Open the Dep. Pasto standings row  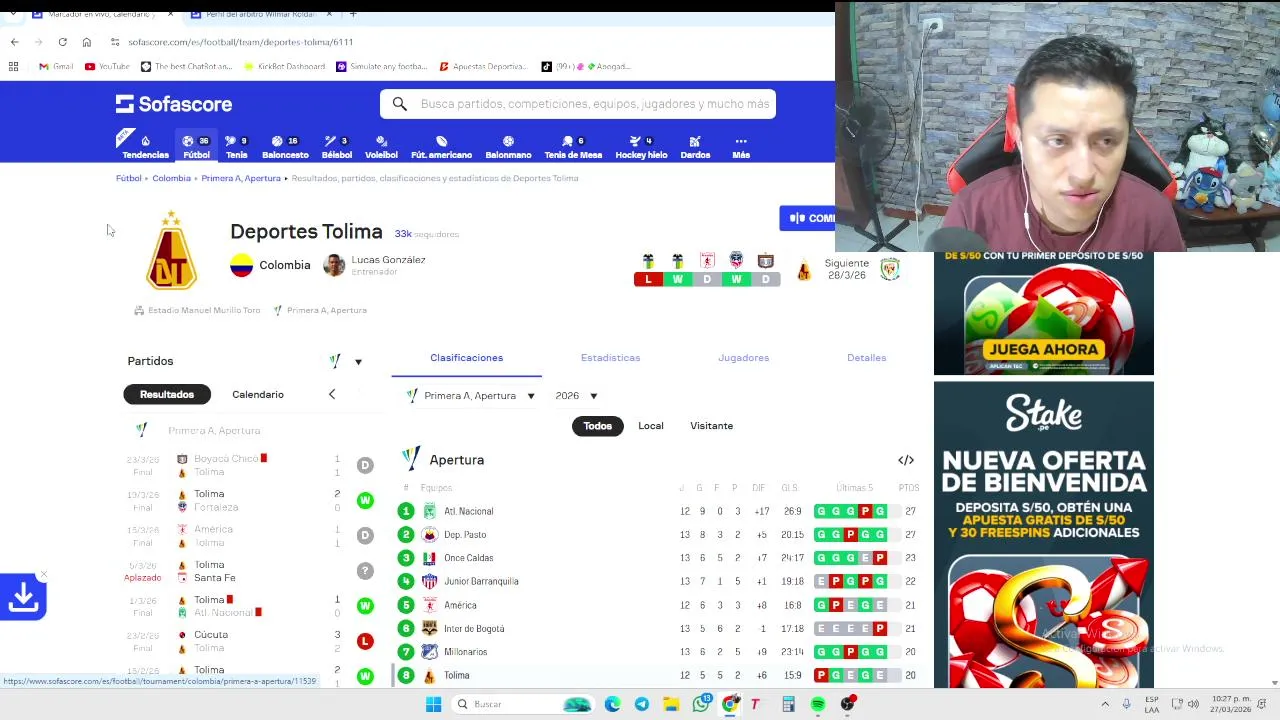tap(659, 535)
